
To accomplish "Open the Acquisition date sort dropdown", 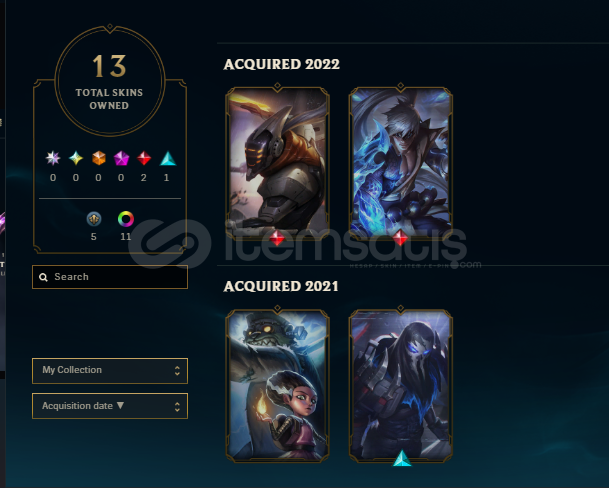I will (110, 406).
